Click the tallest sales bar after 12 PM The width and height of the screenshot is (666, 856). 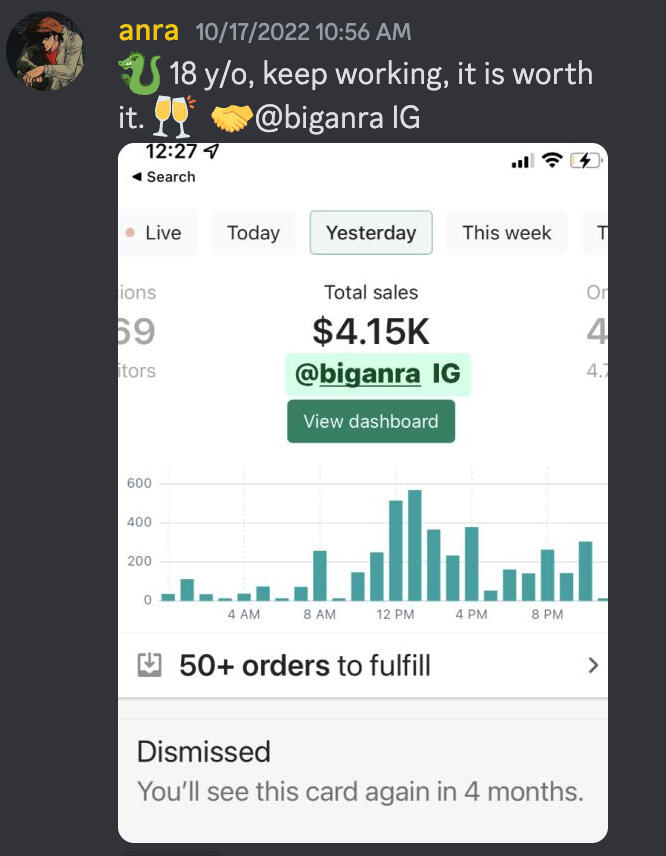[x=414, y=545]
